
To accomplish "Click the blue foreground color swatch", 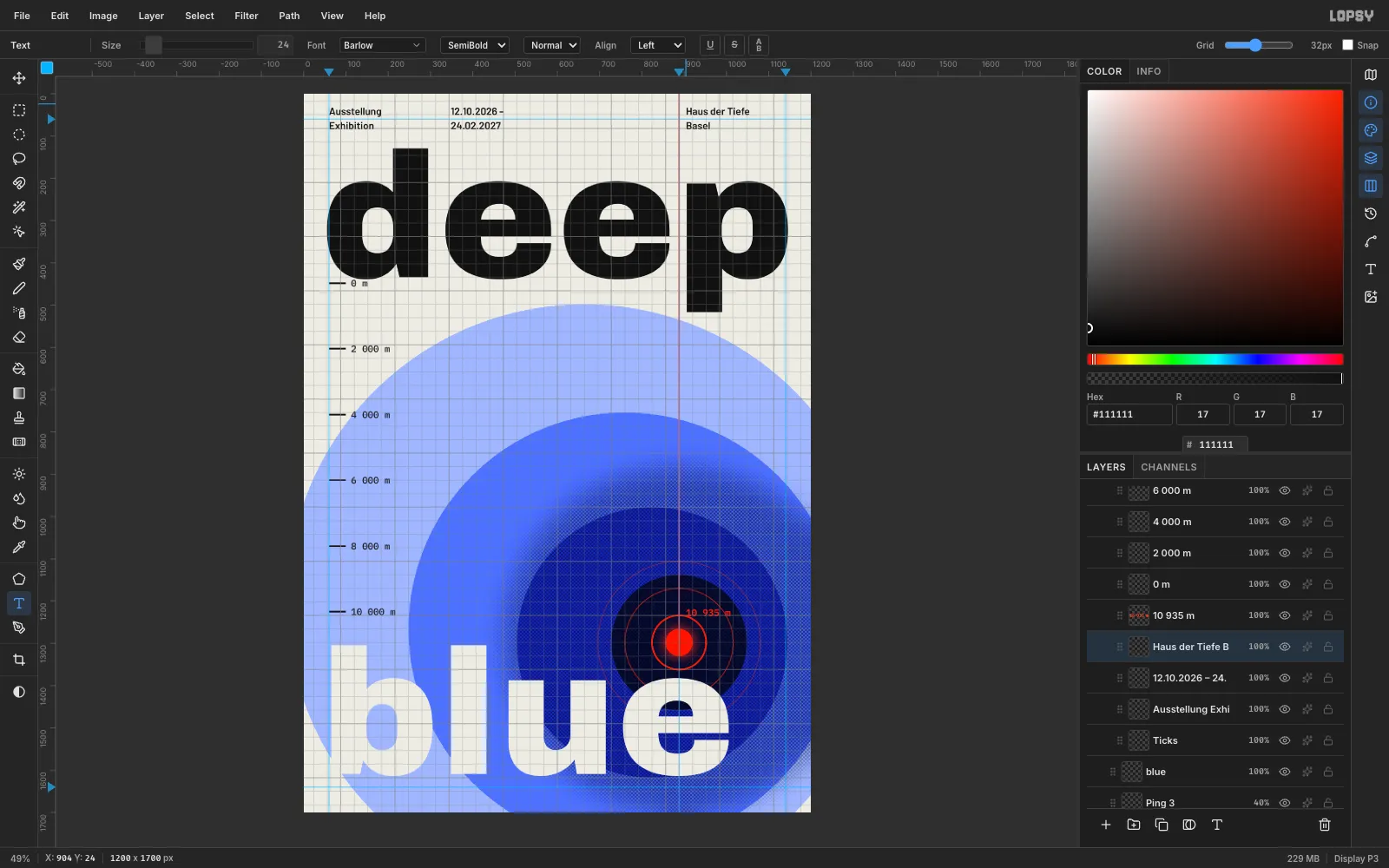I will click(47, 68).
